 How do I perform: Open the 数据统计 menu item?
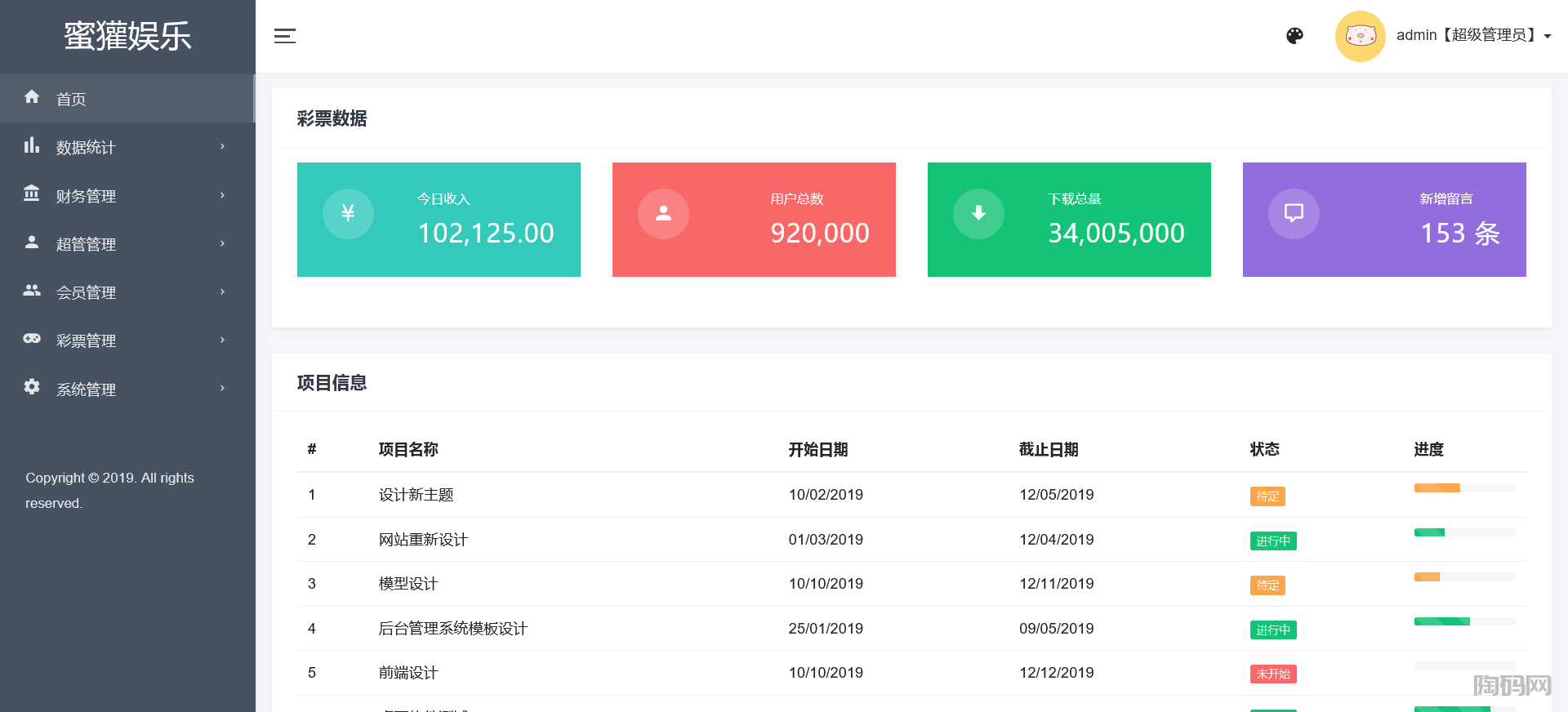pyautogui.click(x=86, y=148)
